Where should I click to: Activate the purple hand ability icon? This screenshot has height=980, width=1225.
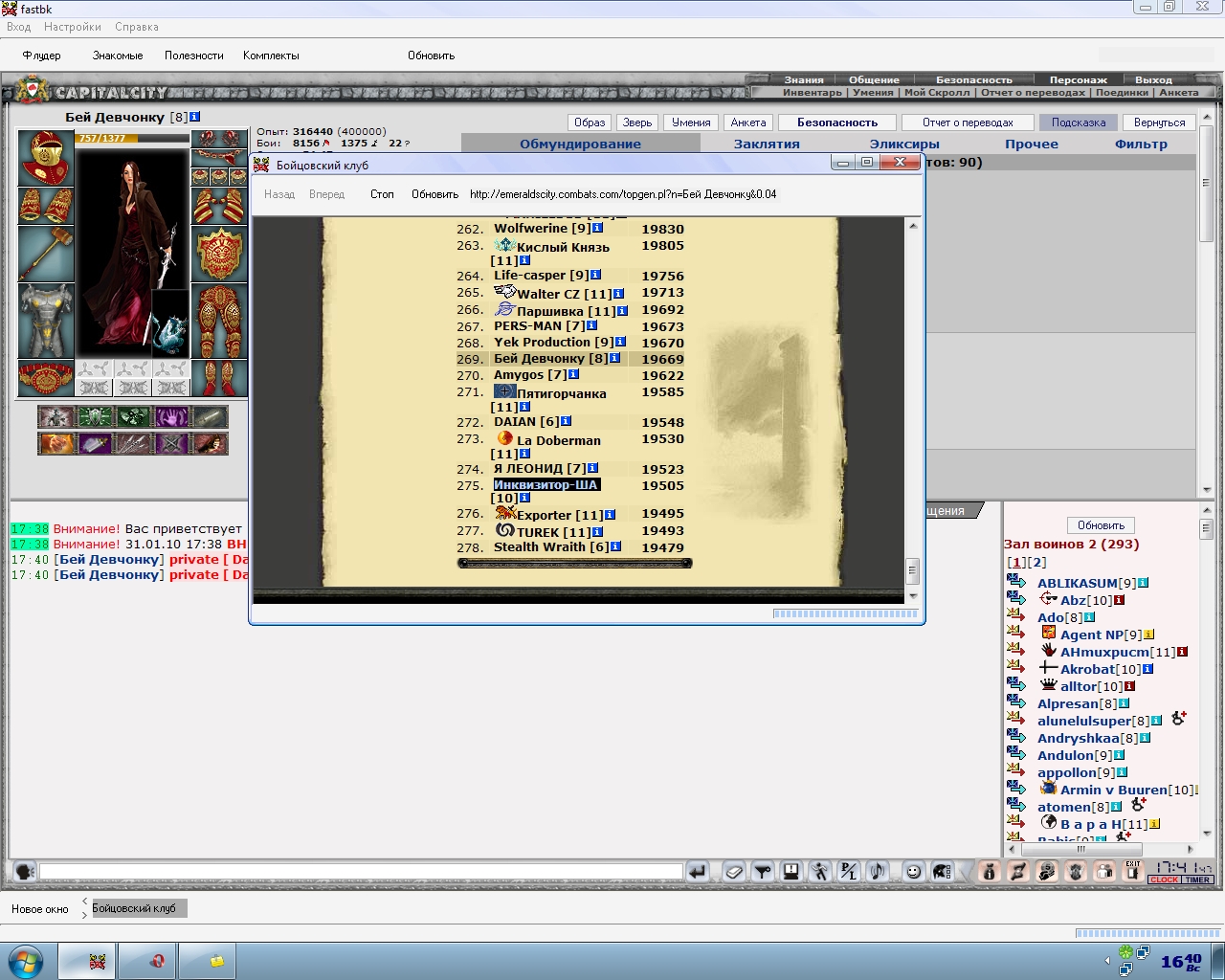point(171,417)
